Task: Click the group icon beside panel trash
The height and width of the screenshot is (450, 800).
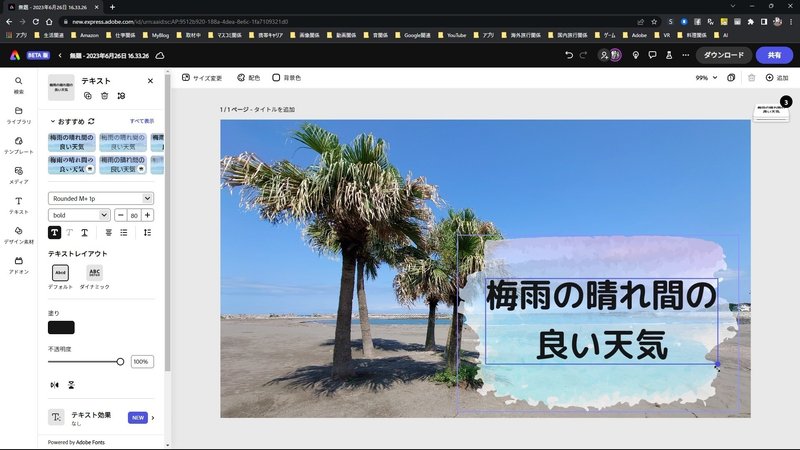Action: click(x=121, y=96)
